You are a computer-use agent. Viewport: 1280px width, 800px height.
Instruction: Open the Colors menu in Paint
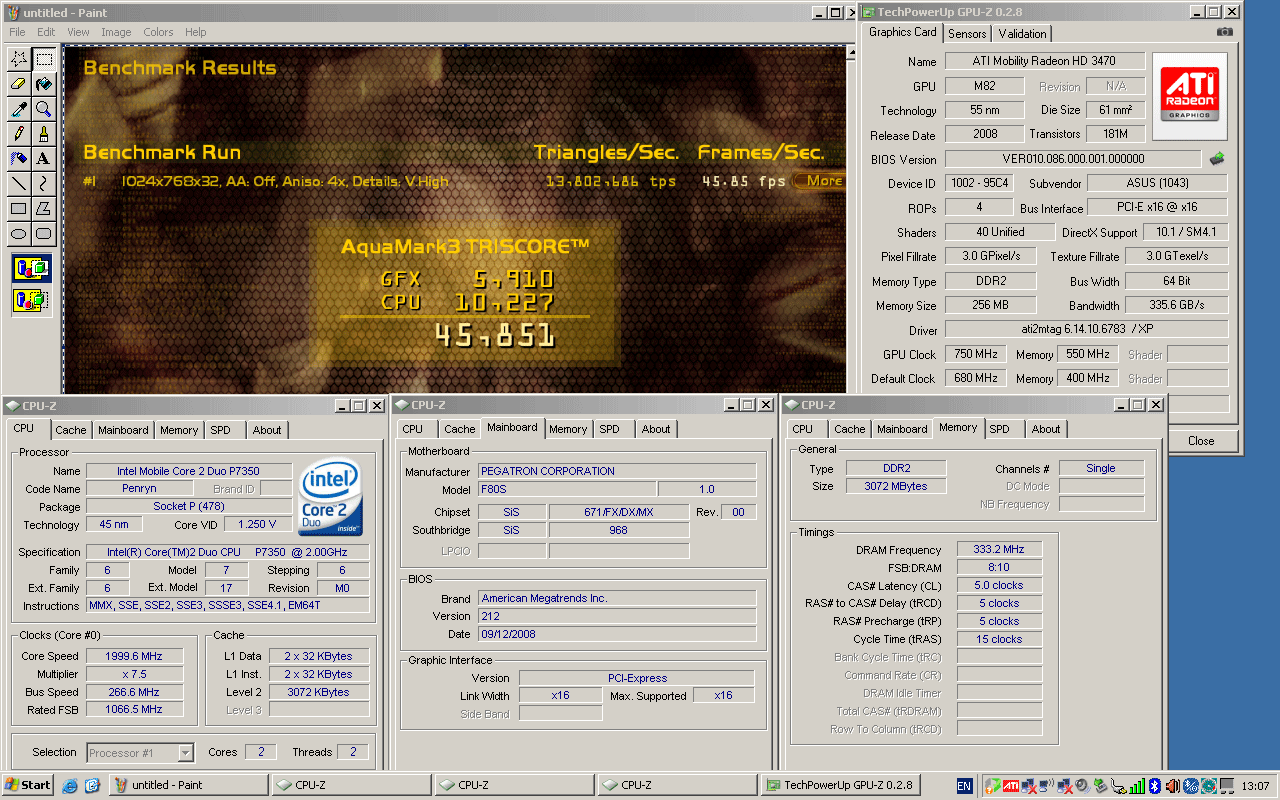(158, 32)
